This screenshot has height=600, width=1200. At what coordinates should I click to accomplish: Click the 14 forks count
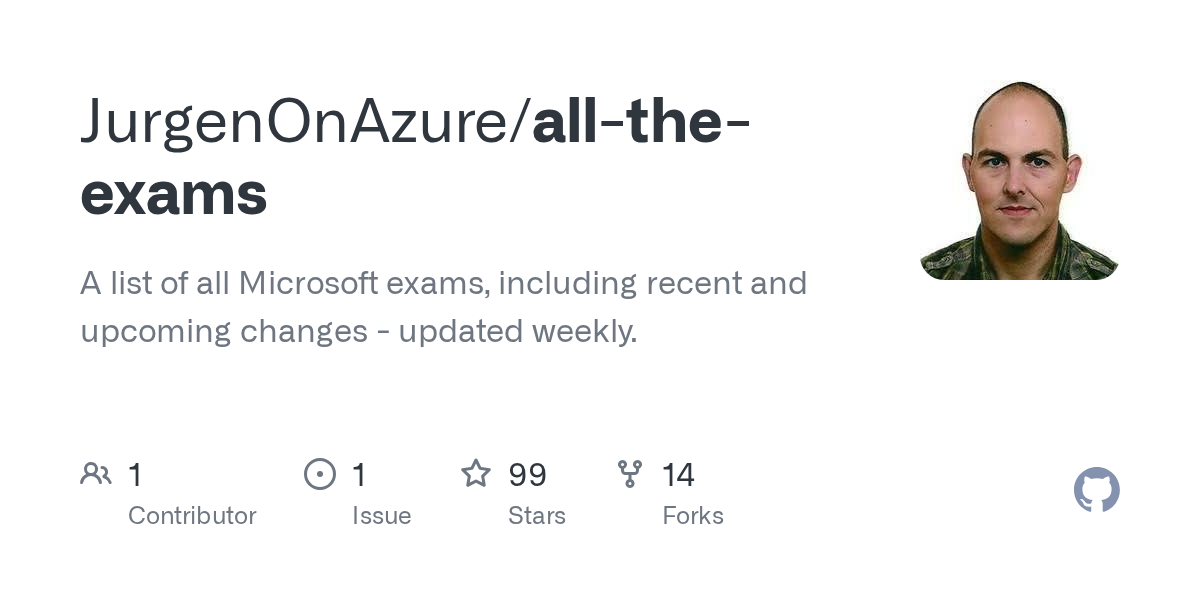(678, 474)
